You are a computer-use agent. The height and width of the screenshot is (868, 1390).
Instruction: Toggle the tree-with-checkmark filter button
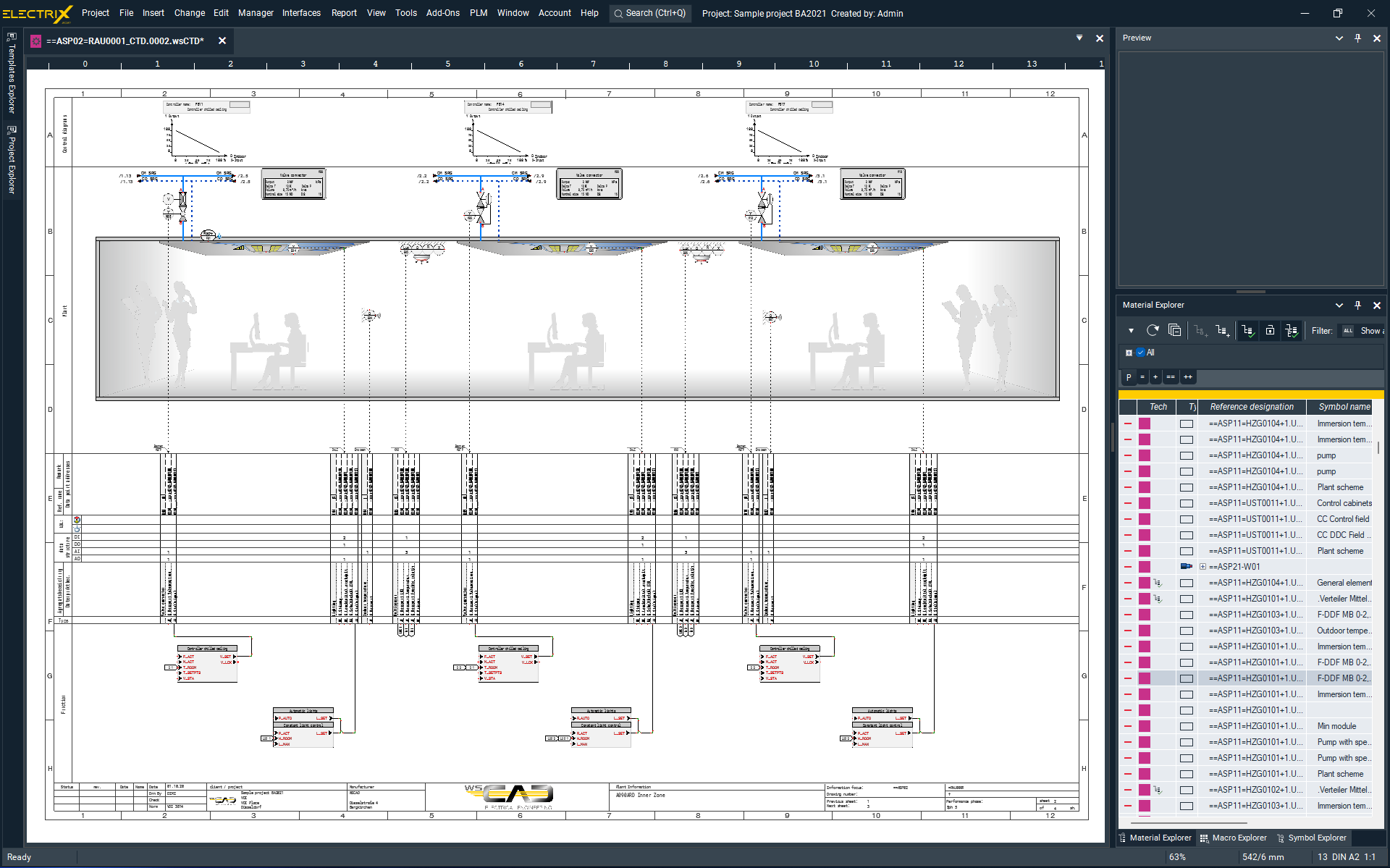(1247, 331)
